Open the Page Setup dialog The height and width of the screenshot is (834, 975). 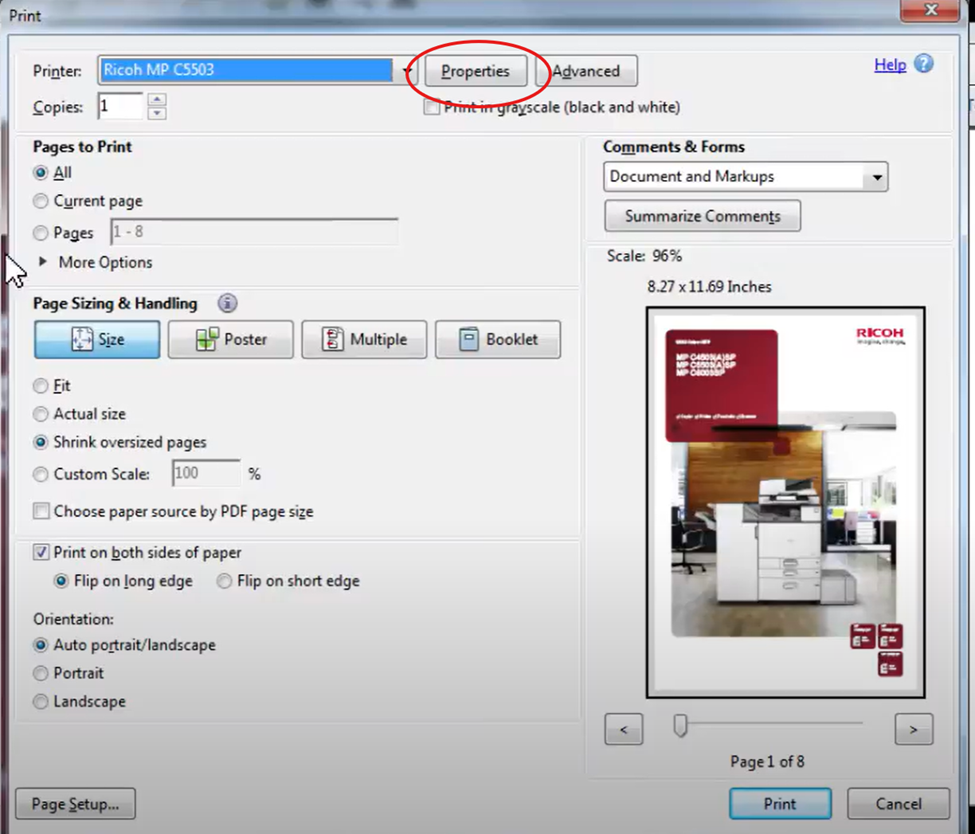[x=75, y=804]
